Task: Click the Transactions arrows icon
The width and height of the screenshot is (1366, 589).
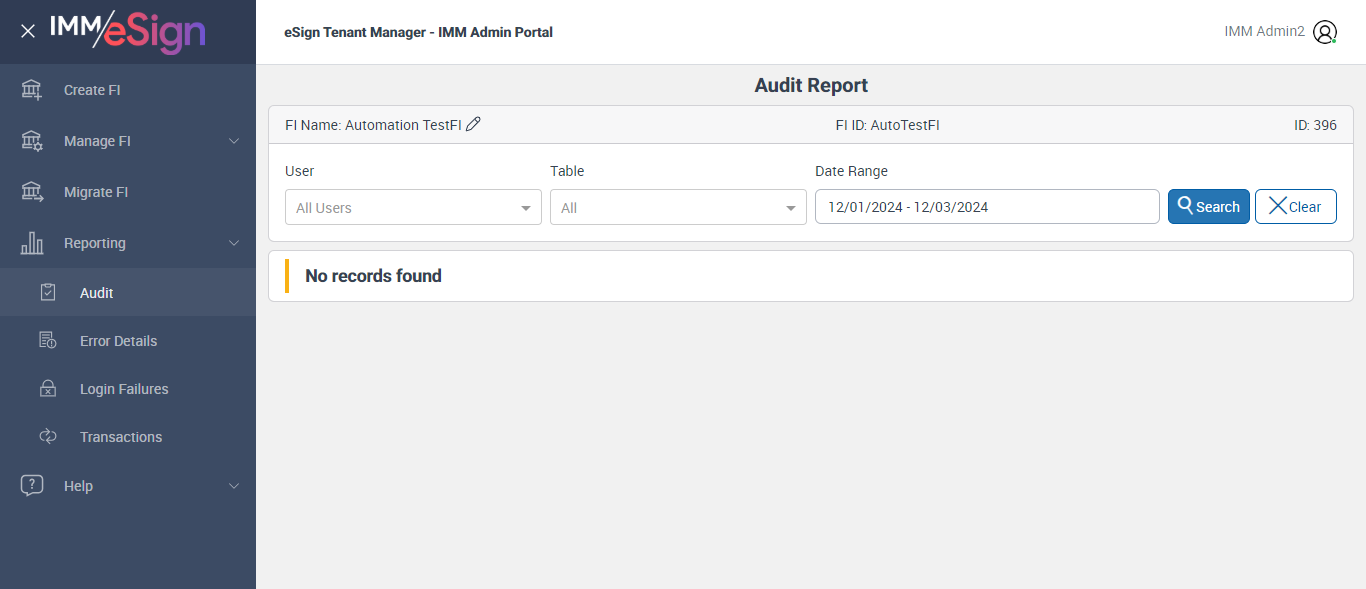Action: tap(47, 437)
